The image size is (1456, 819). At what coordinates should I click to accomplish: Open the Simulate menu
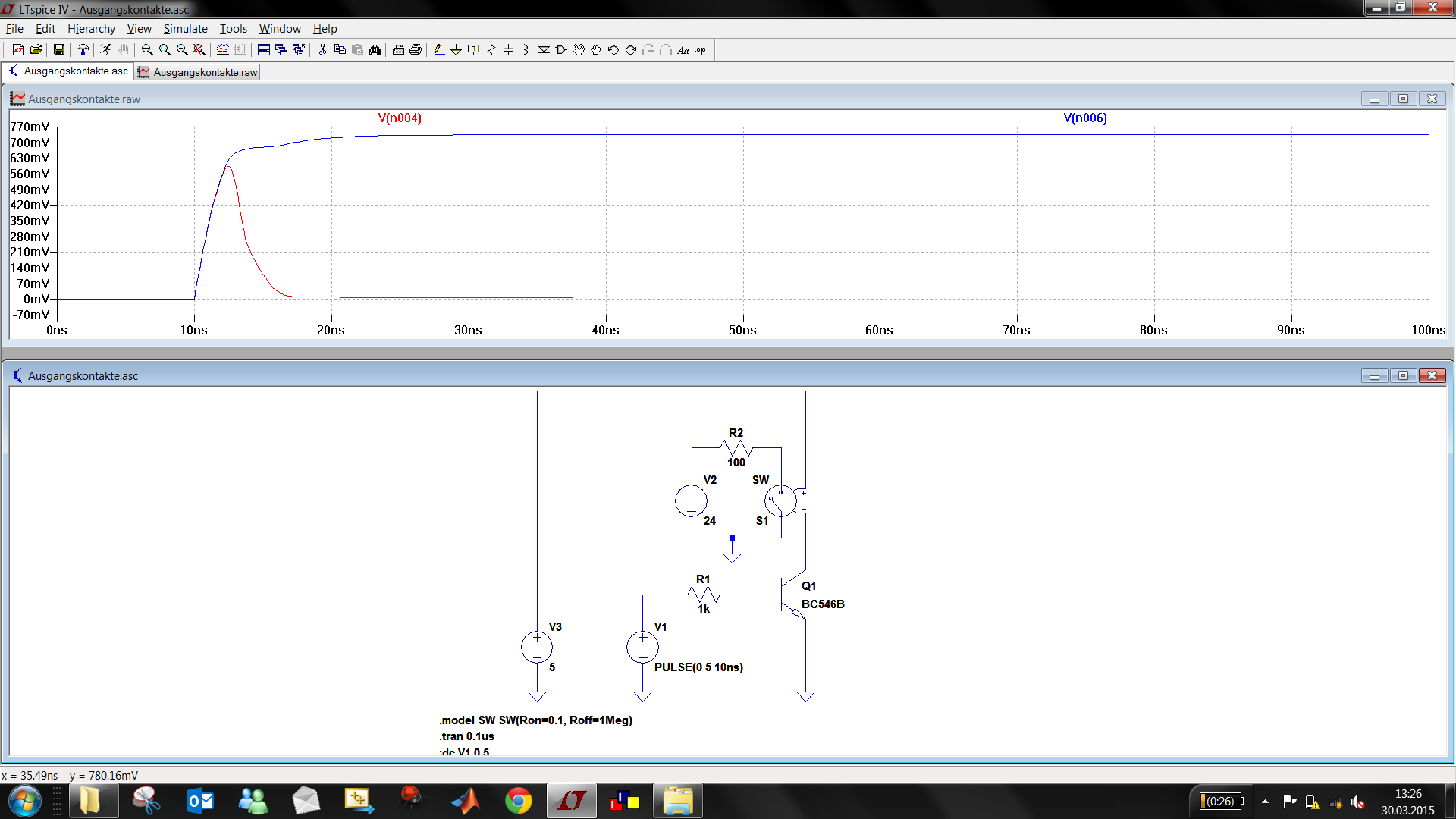(x=185, y=29)
